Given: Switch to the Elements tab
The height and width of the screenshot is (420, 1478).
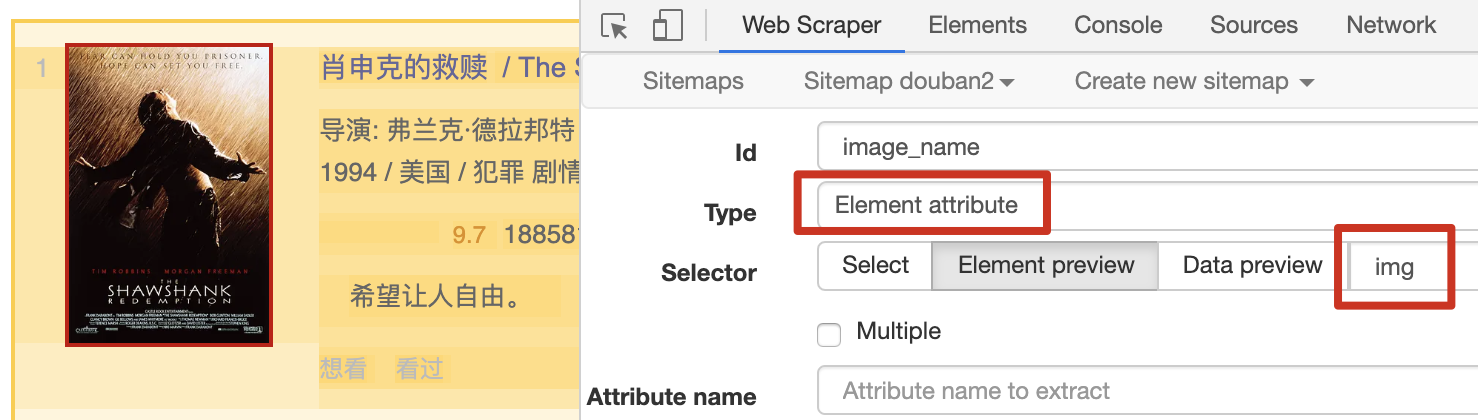Looking at the screenshot, I should (977, 25).
